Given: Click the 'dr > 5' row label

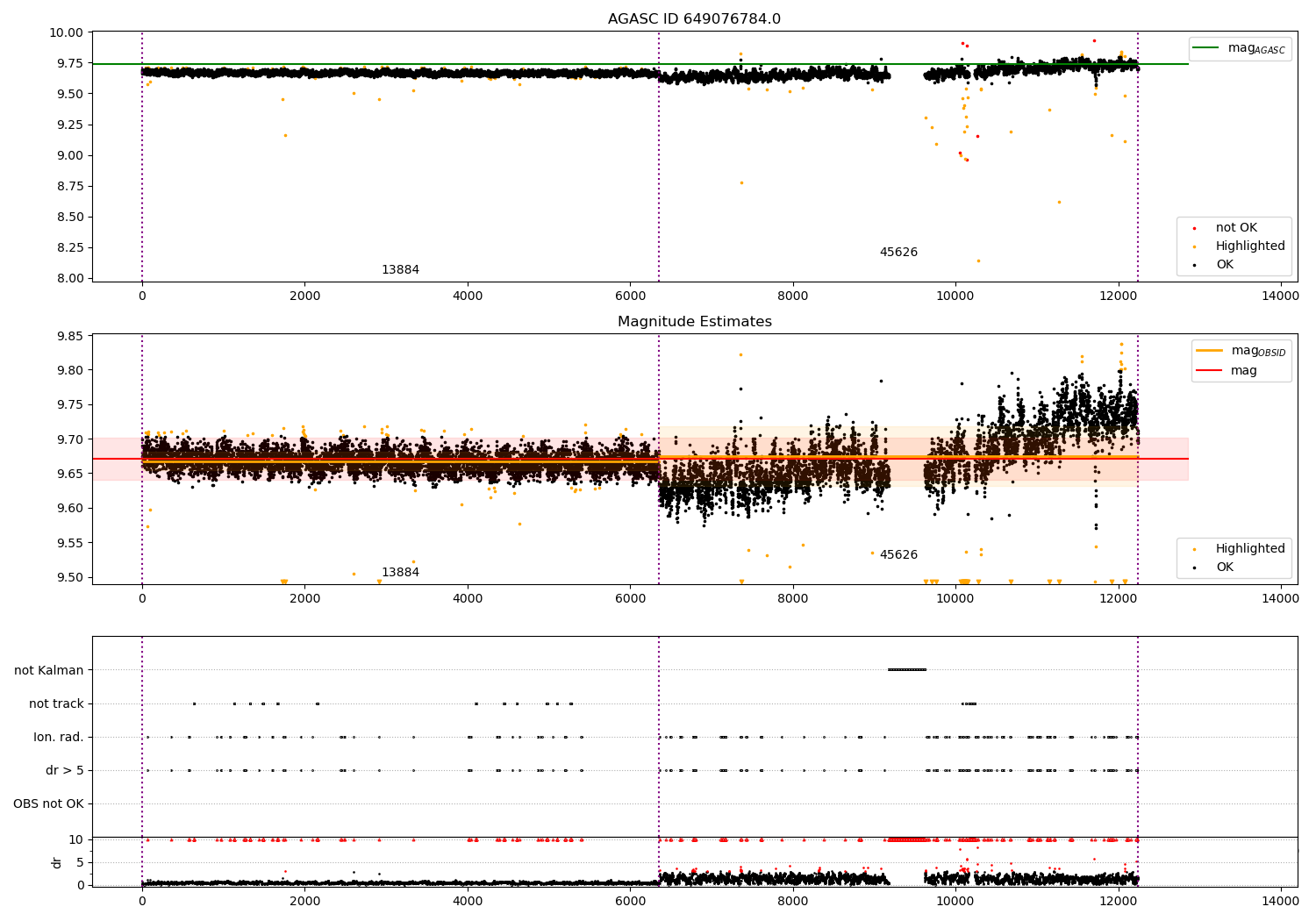Looking at the screenshot, I should point(65,770).
